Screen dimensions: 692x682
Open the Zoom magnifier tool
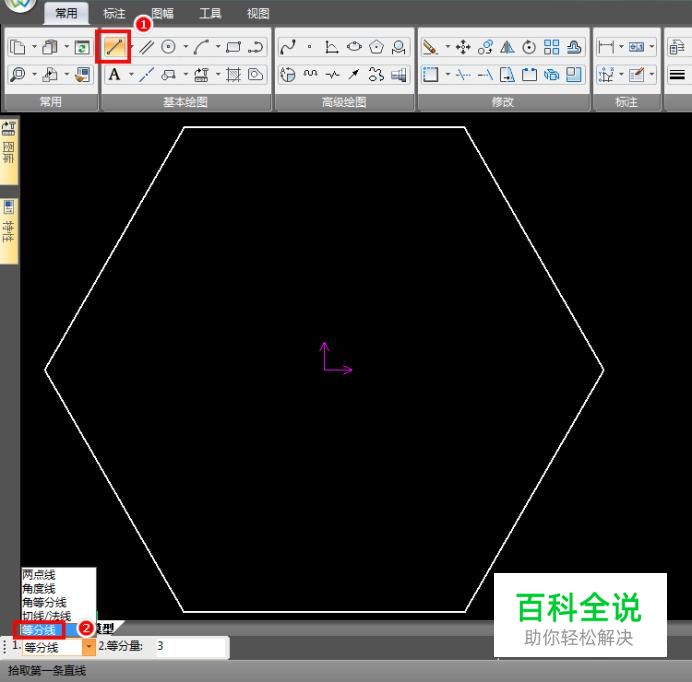(x=18, y=75)
